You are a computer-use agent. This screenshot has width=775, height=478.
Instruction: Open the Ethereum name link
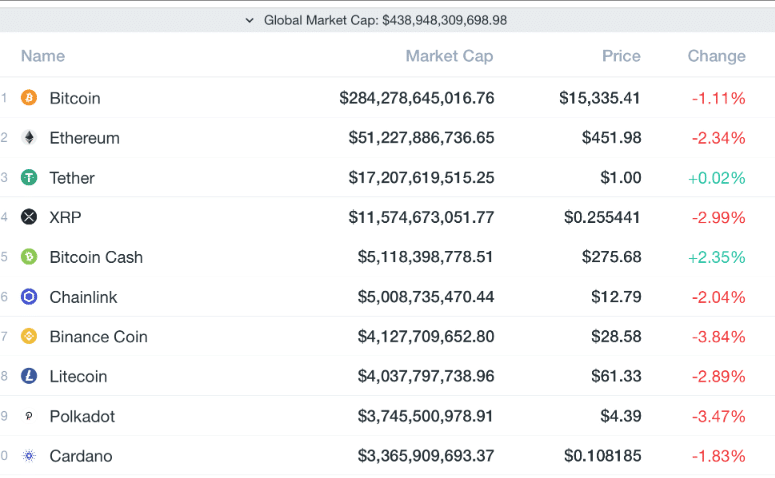click(85, 138)
